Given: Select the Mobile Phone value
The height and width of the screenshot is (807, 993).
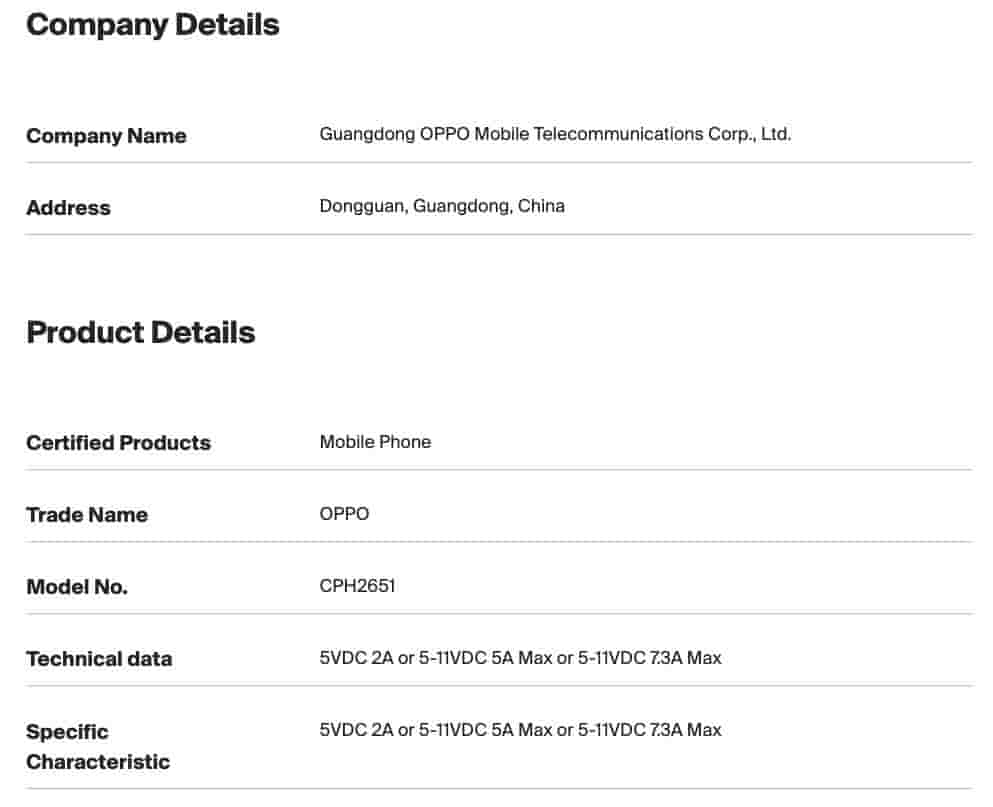Looking at the screenshot, I should click(x=375, y=442).
